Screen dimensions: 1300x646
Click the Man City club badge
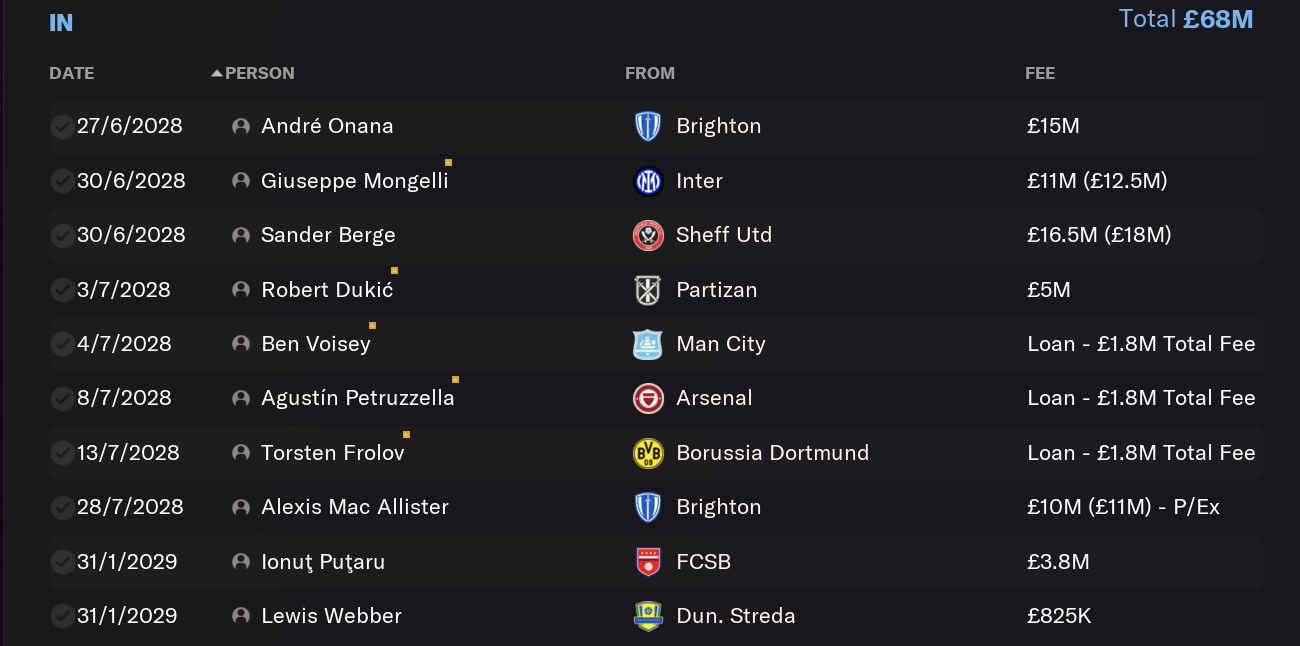pos(648,344)
